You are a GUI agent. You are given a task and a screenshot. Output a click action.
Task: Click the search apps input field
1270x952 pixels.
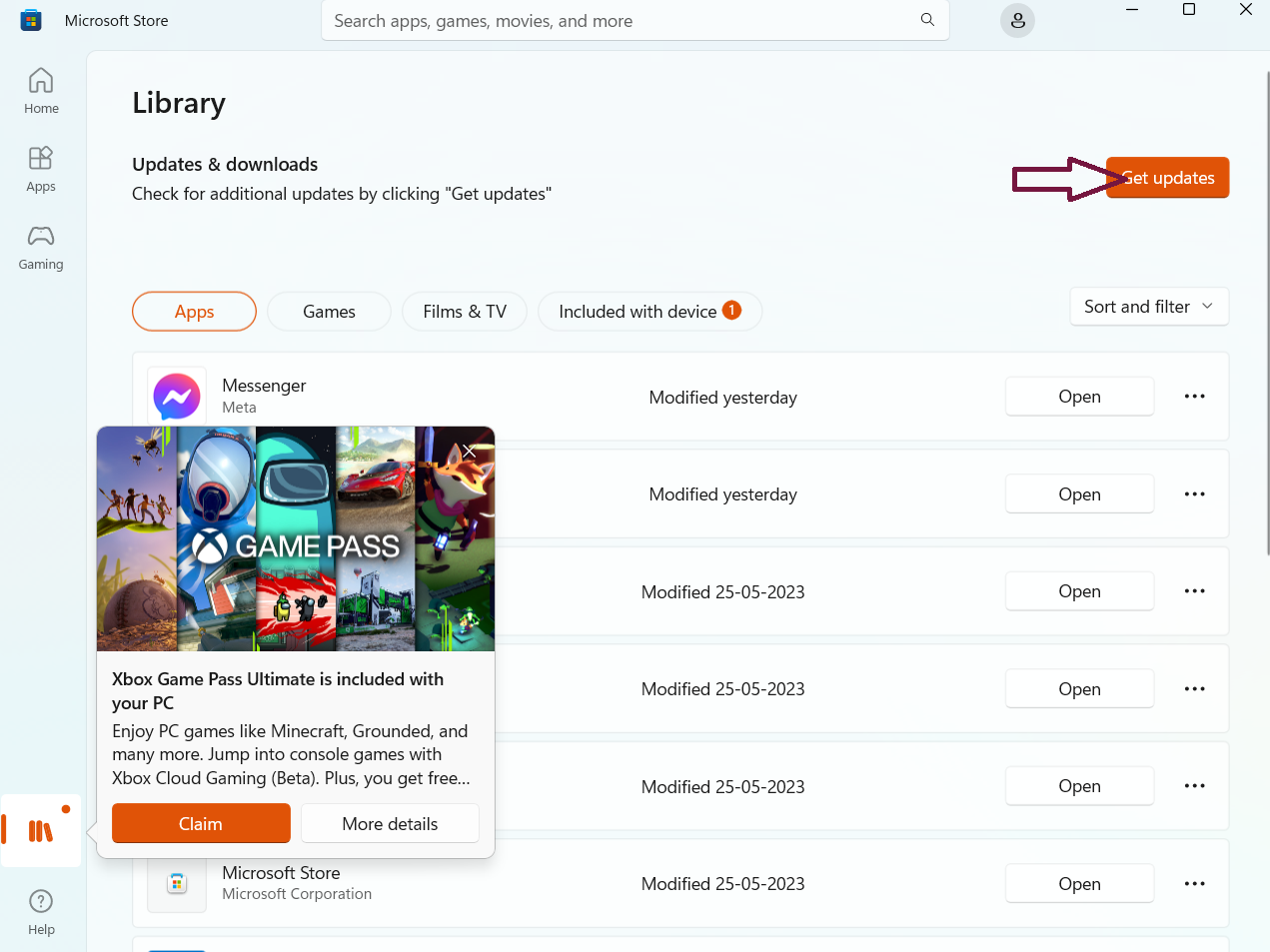pos(620,21)
